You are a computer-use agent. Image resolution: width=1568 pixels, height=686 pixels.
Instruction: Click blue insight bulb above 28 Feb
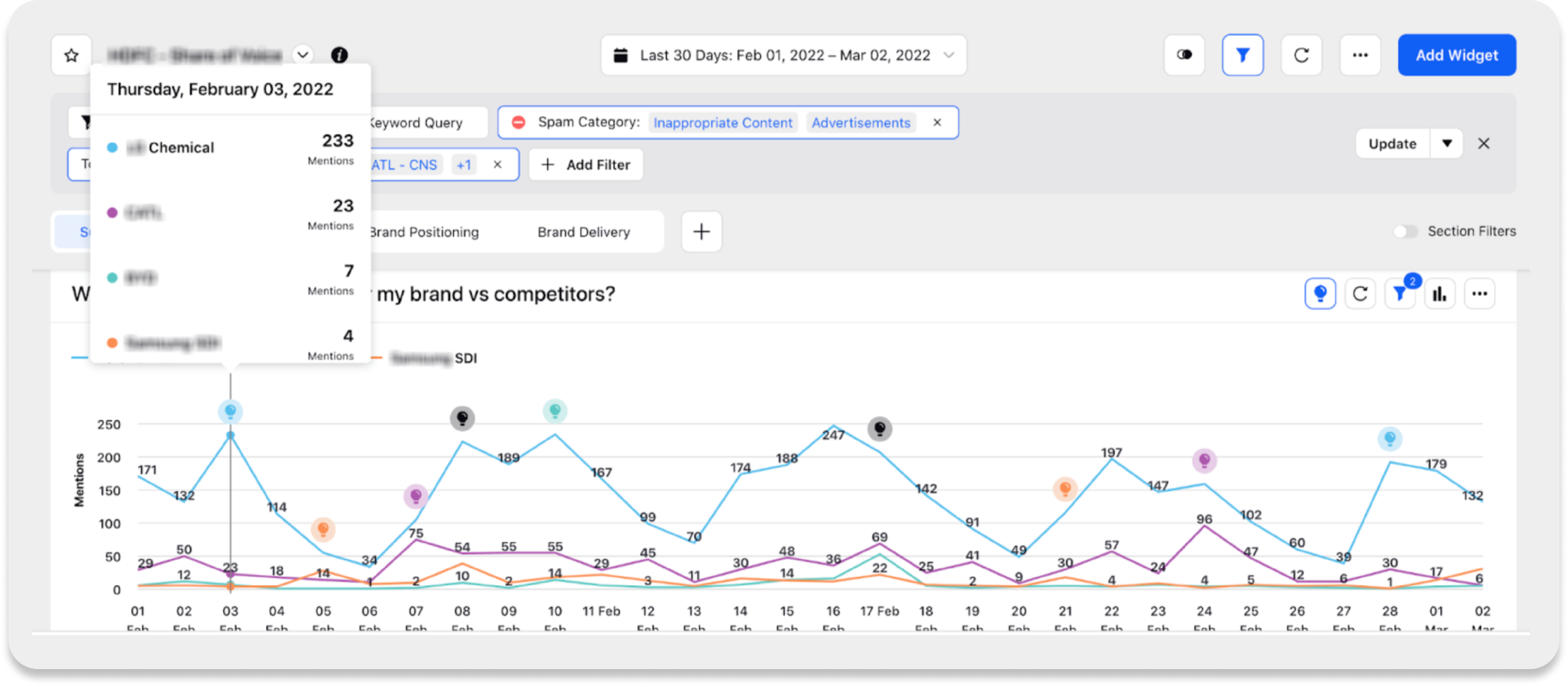click(1390, 439)
